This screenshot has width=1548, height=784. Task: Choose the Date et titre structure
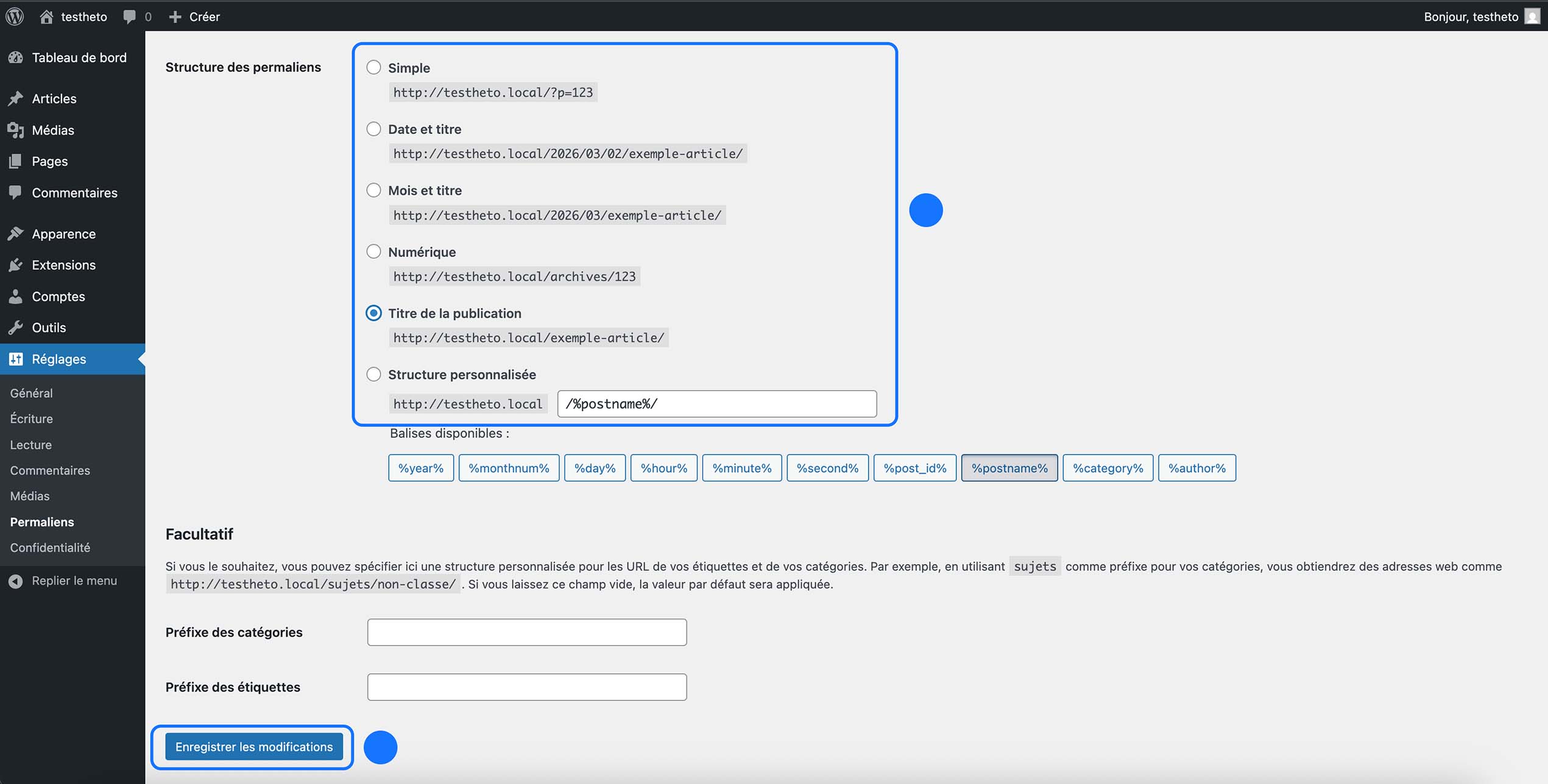point(373,129)
